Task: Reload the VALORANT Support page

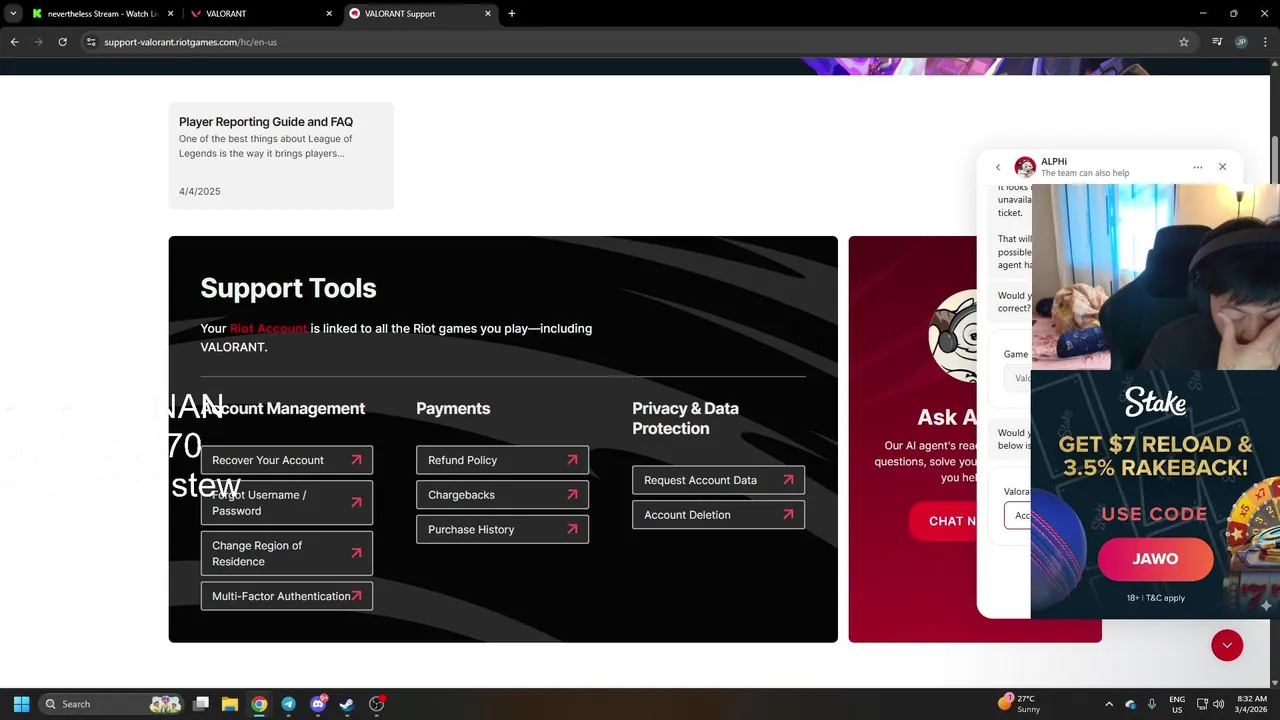Action: click(62, 42)
